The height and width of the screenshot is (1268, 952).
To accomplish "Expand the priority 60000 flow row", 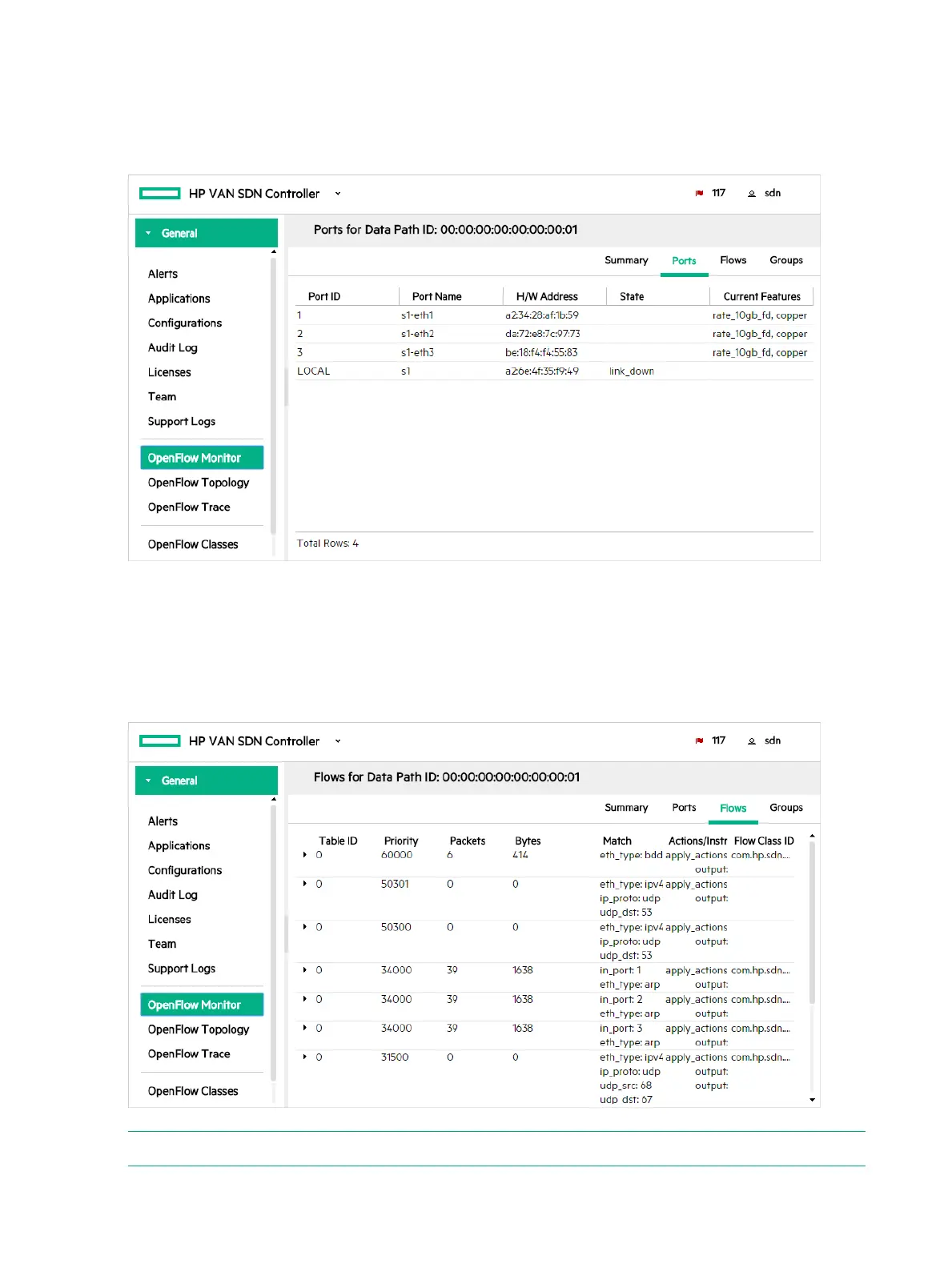I will [x=305, y=855].
